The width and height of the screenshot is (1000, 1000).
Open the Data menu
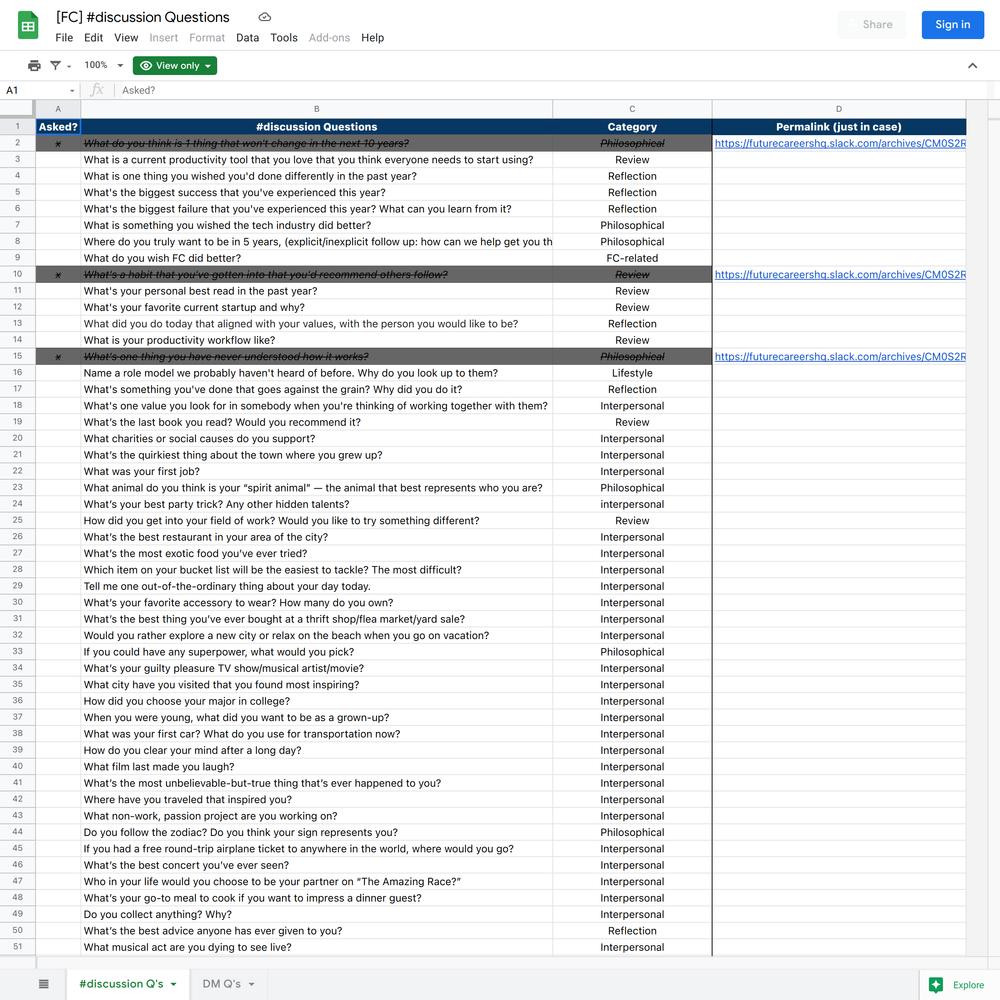point(247,38)
